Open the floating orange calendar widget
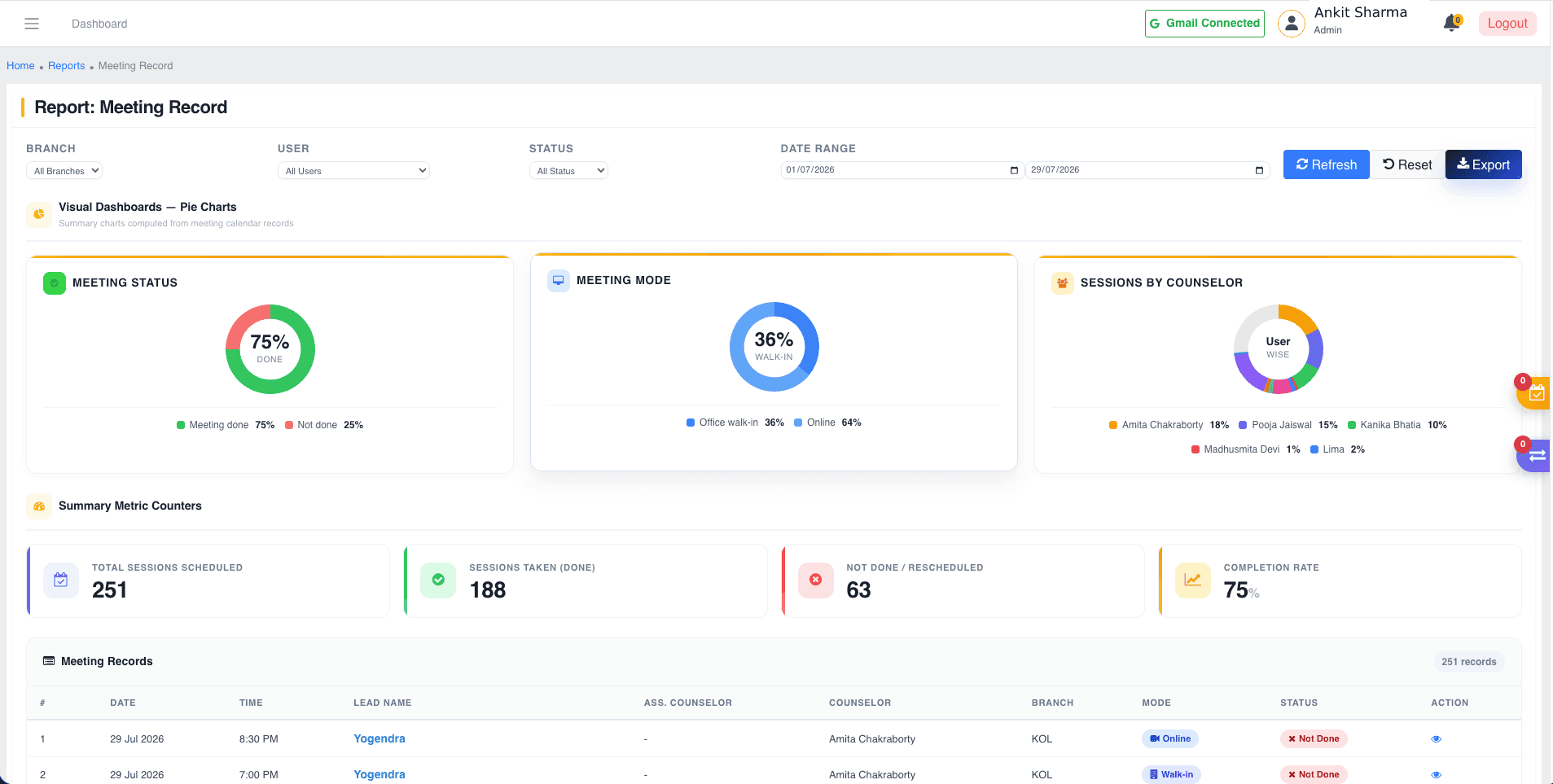The height and width of the screenshot is (784, 1553). [x=1534, y=393]
